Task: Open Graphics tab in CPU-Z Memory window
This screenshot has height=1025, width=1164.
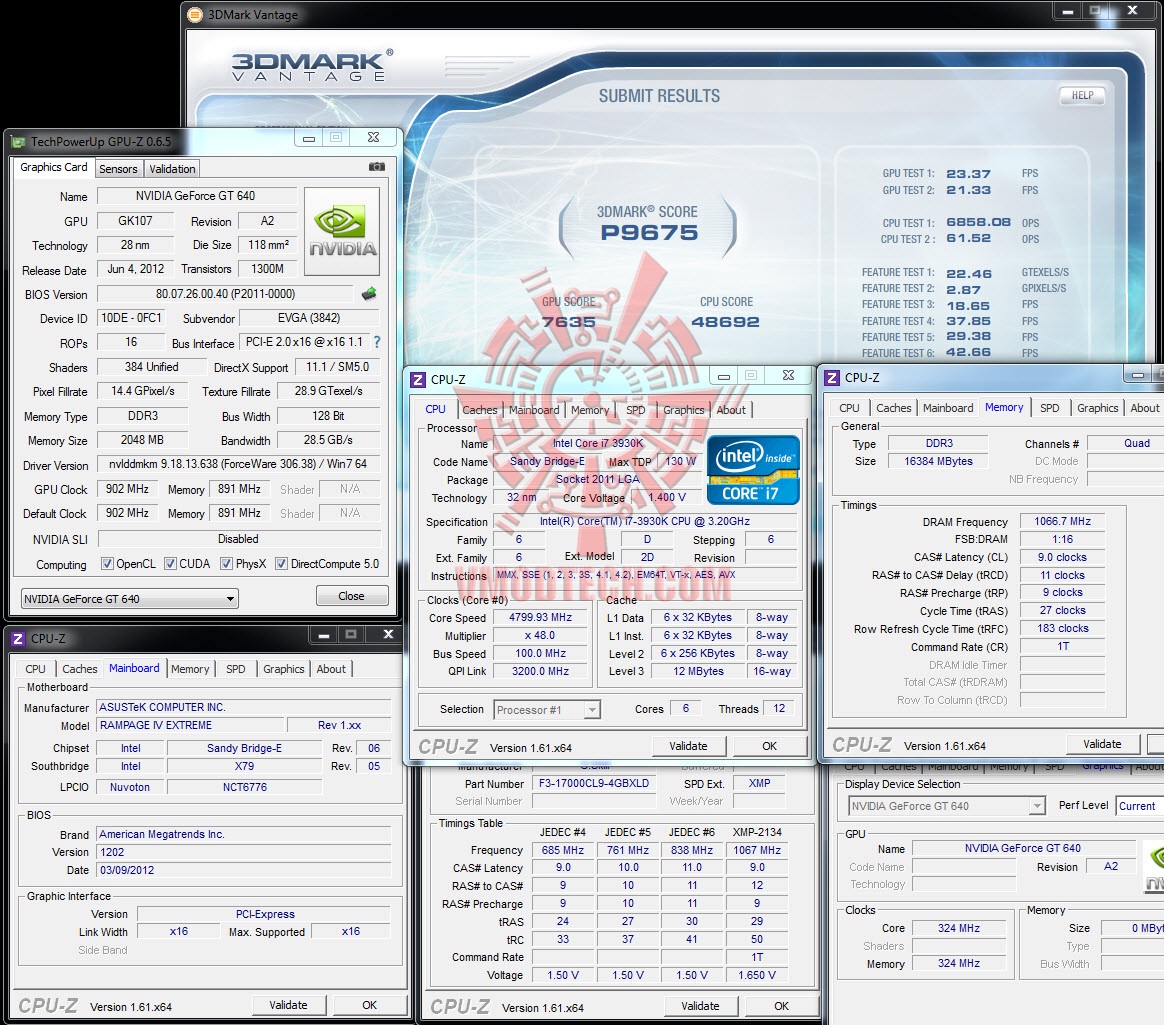Action: (x=1097, y=408)
